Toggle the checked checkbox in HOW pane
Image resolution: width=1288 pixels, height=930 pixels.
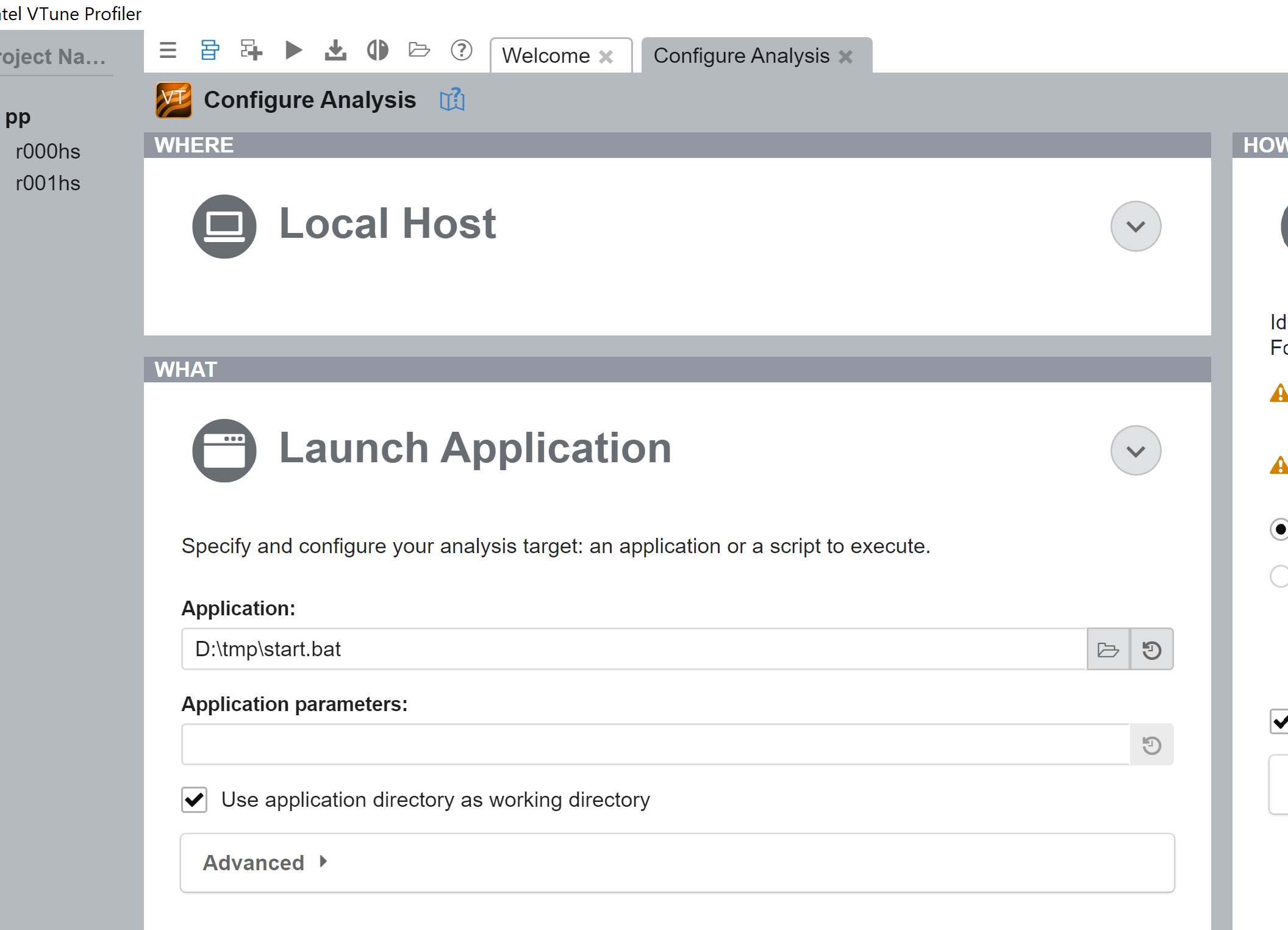click(1279, 721)
